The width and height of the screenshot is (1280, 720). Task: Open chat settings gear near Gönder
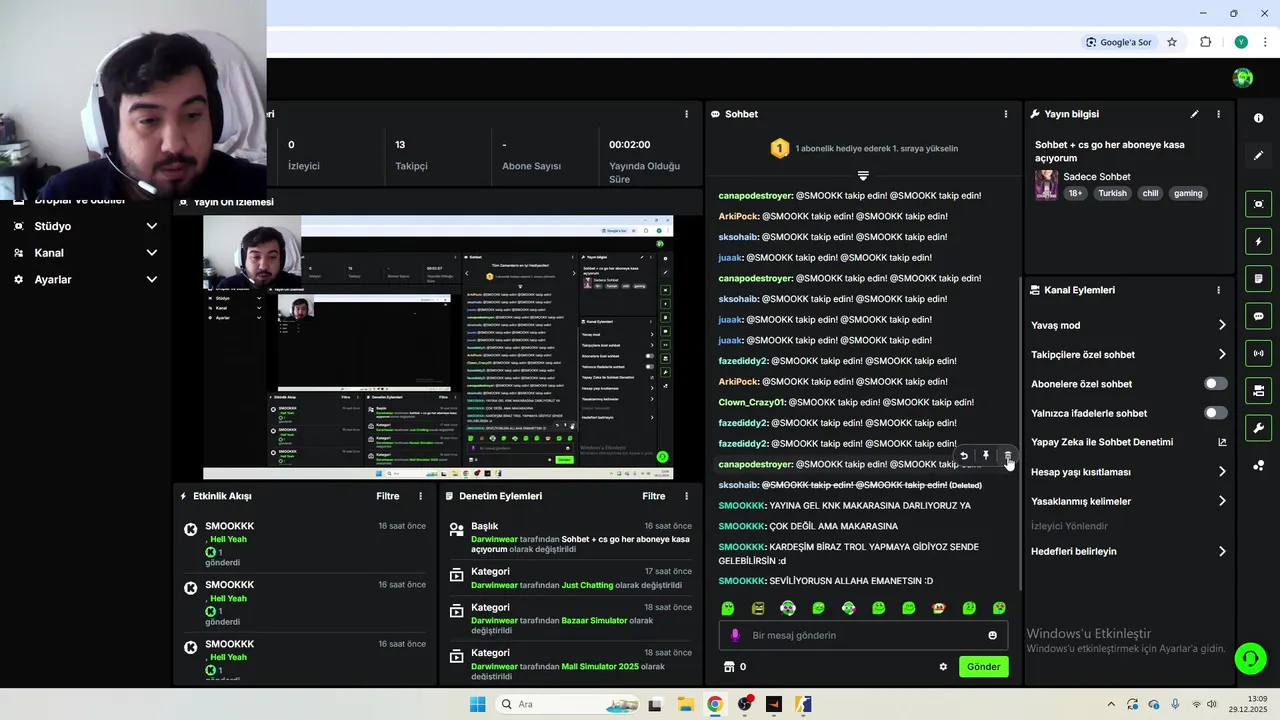(x=943, y=667)
